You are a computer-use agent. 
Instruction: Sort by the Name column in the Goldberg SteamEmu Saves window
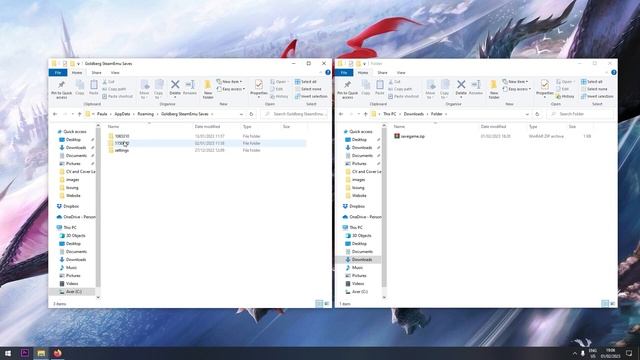[x=113, y=127]
